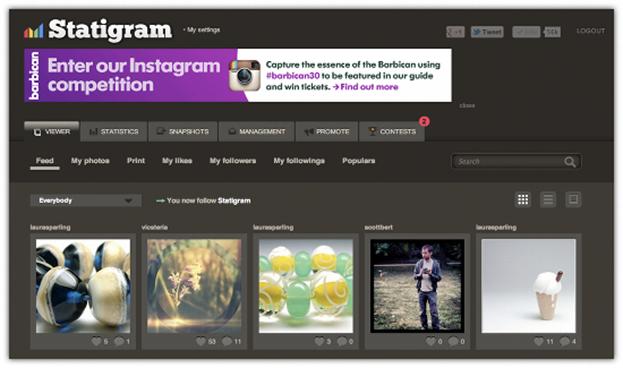623x368 pixels.
Task: Click the Tweet button
Action: [487, 32]
